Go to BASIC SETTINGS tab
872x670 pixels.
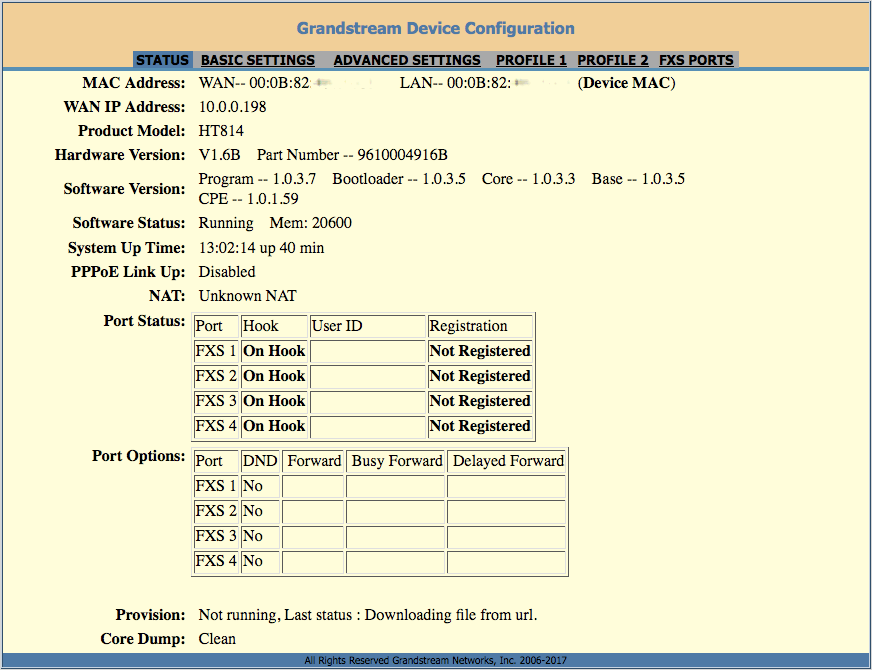pyautogui.click(x=257, y=60)
